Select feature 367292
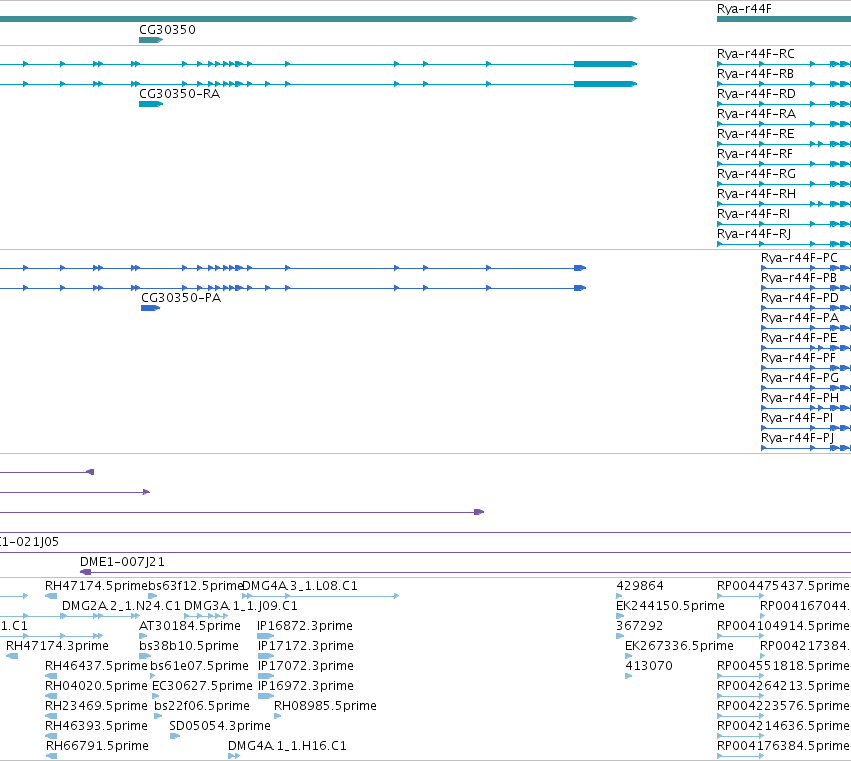851x761 pixels. pos(639,626)
